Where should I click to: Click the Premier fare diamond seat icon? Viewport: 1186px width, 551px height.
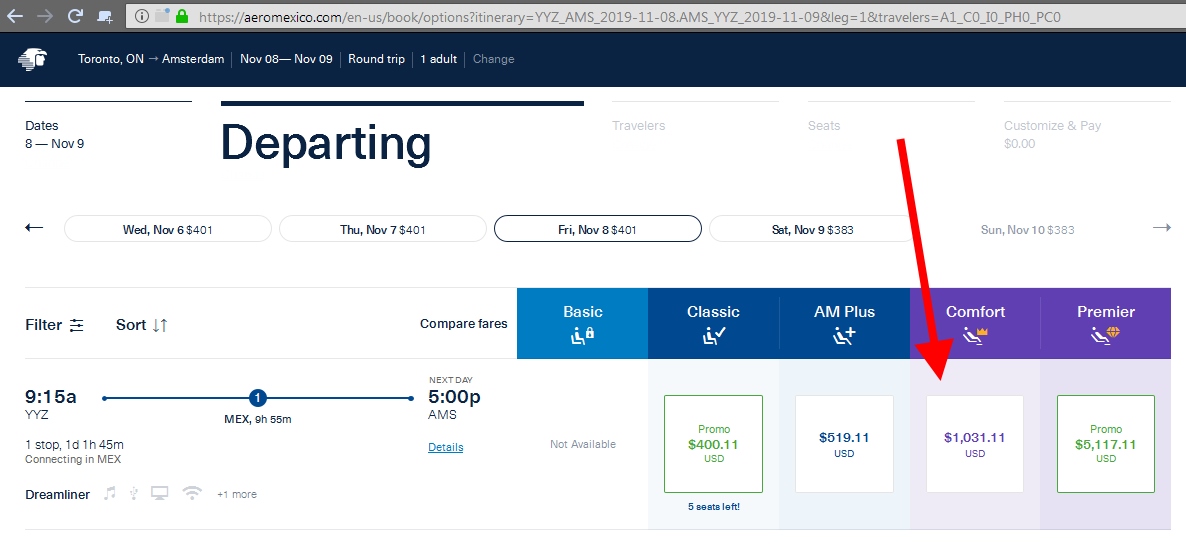coord(1106,336)
